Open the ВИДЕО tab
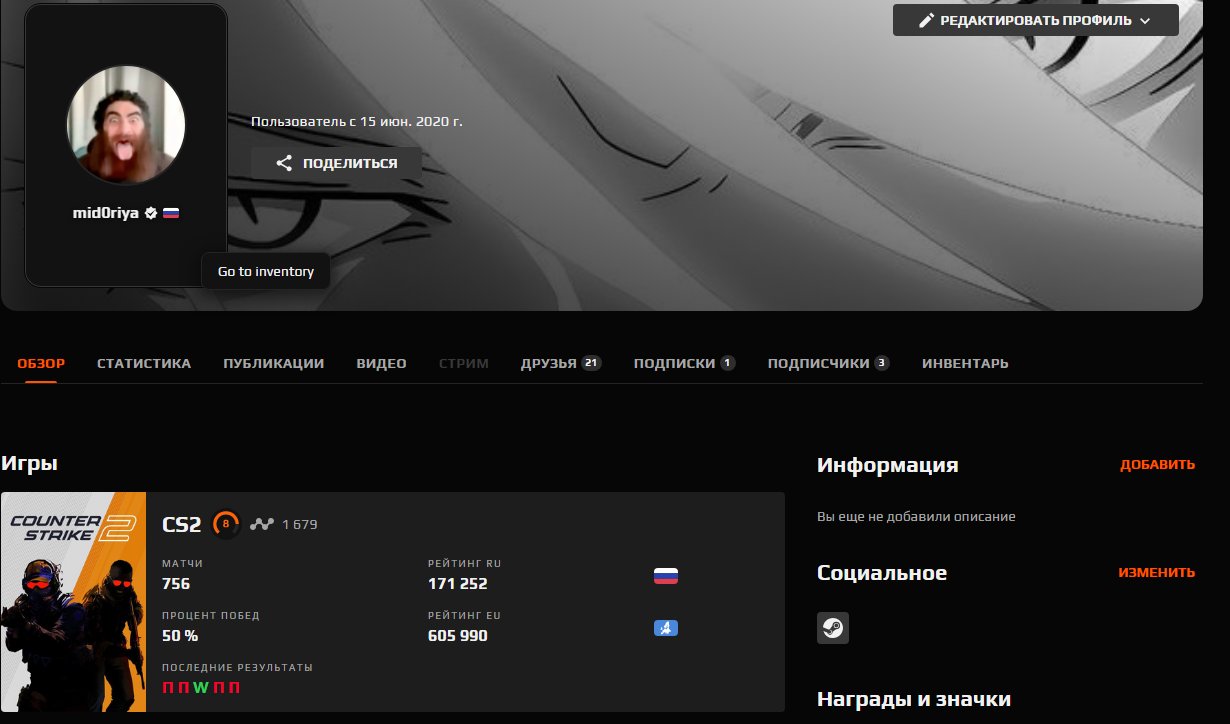 click(x=381, y=363)
